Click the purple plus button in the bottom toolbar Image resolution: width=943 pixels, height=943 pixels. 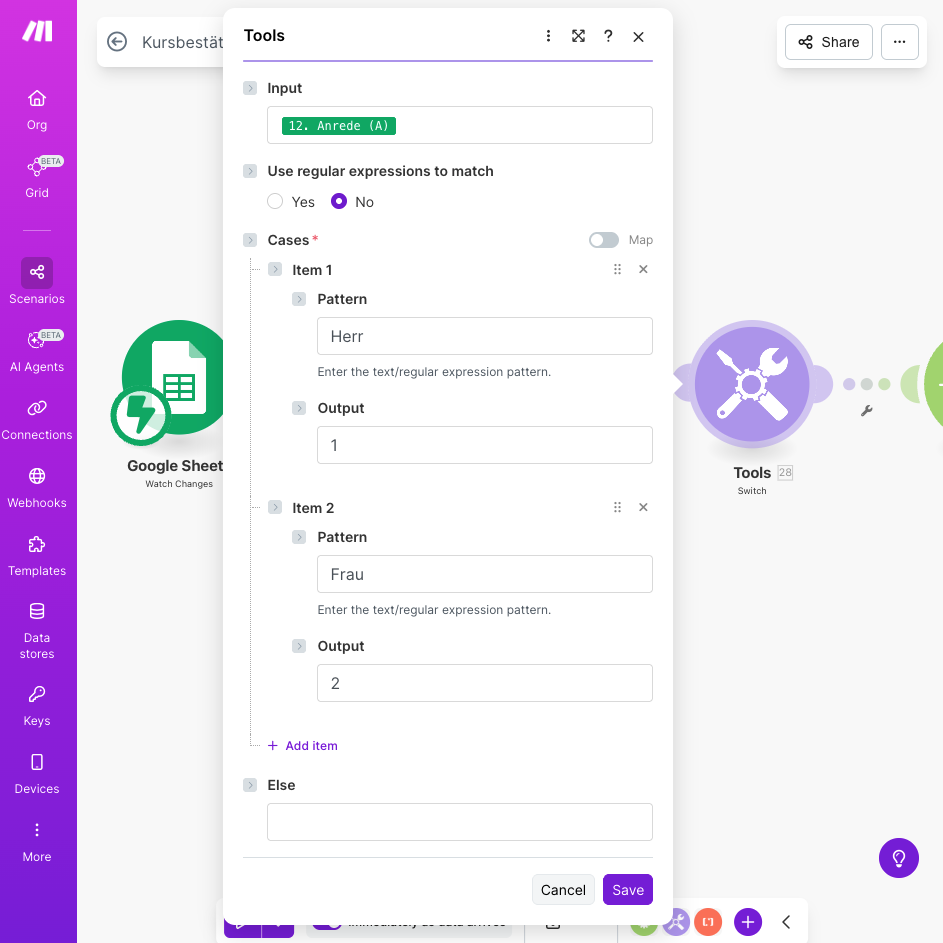click(748, 921)
